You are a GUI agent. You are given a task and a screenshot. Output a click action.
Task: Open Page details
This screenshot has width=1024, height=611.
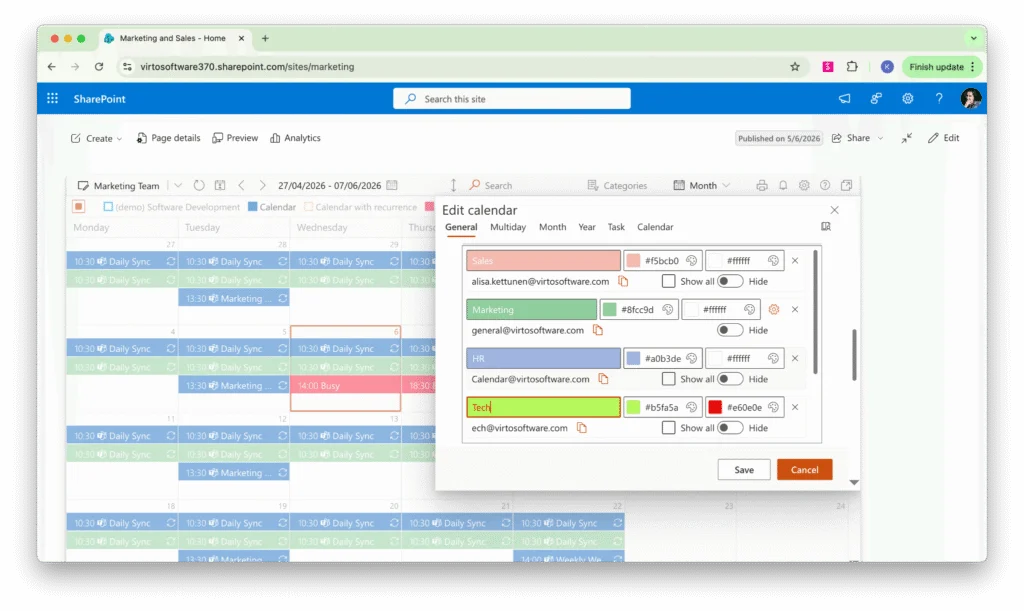pos(168,138)
